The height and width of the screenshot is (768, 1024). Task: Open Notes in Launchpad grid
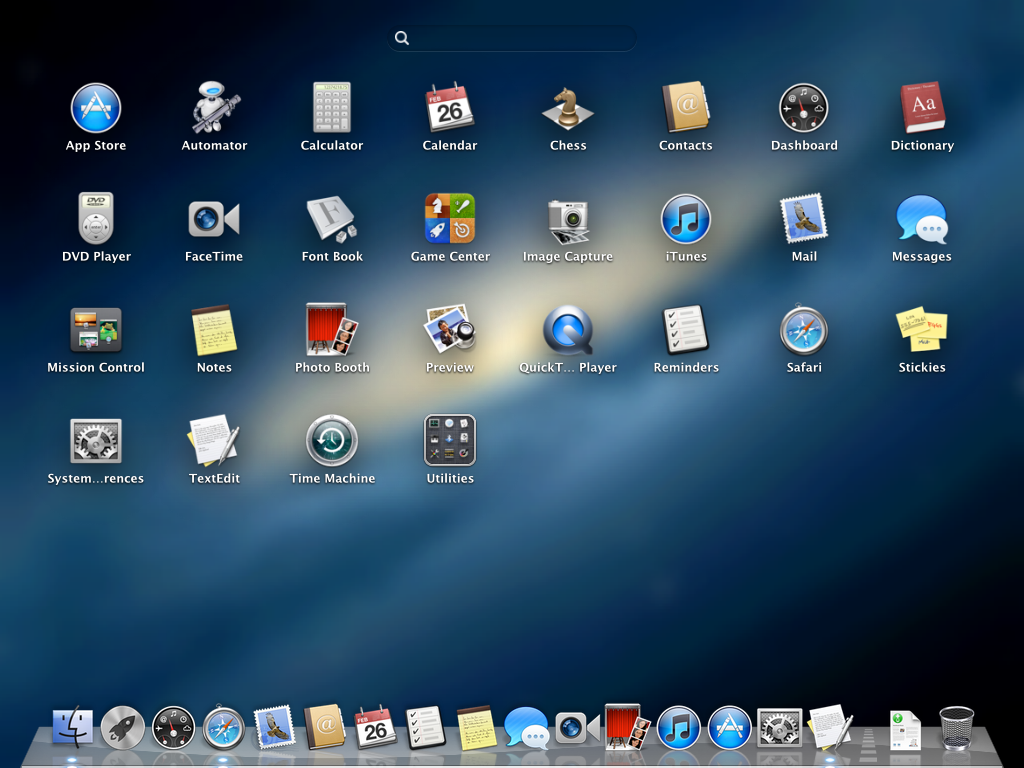tap(214, 330)
